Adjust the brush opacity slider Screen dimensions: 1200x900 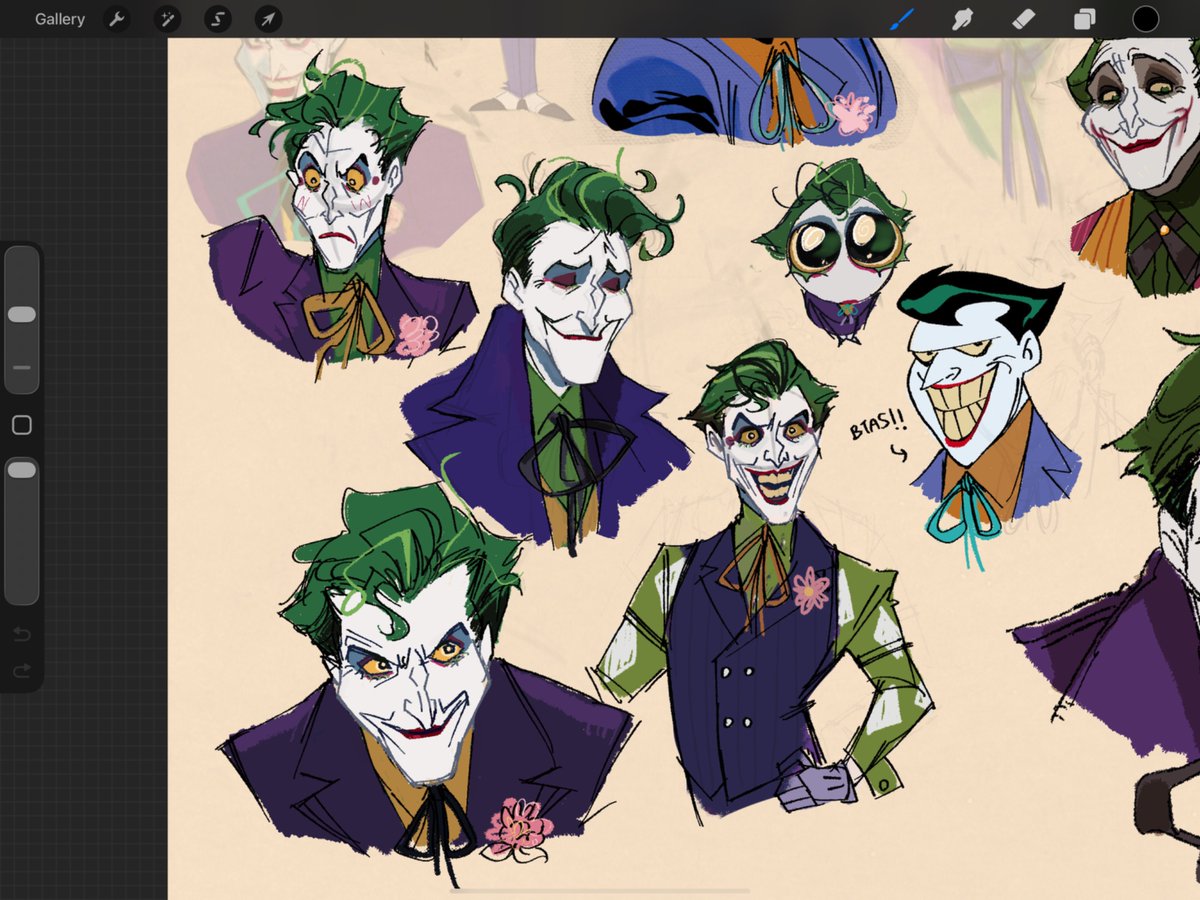tap(22, 530)
